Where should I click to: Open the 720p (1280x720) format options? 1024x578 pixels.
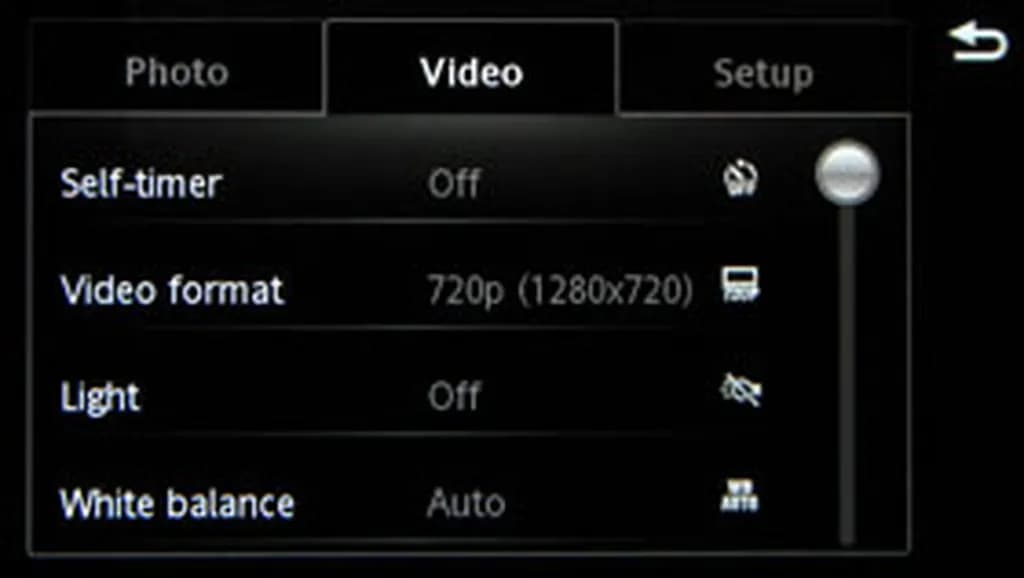point(560,291)
